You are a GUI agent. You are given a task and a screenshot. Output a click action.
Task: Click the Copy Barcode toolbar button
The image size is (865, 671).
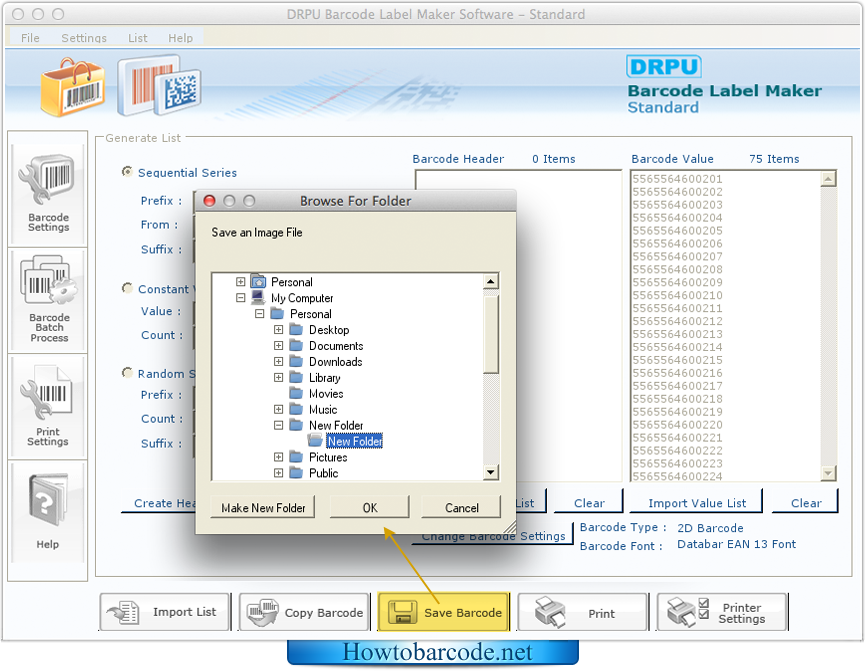coord(305,612)
